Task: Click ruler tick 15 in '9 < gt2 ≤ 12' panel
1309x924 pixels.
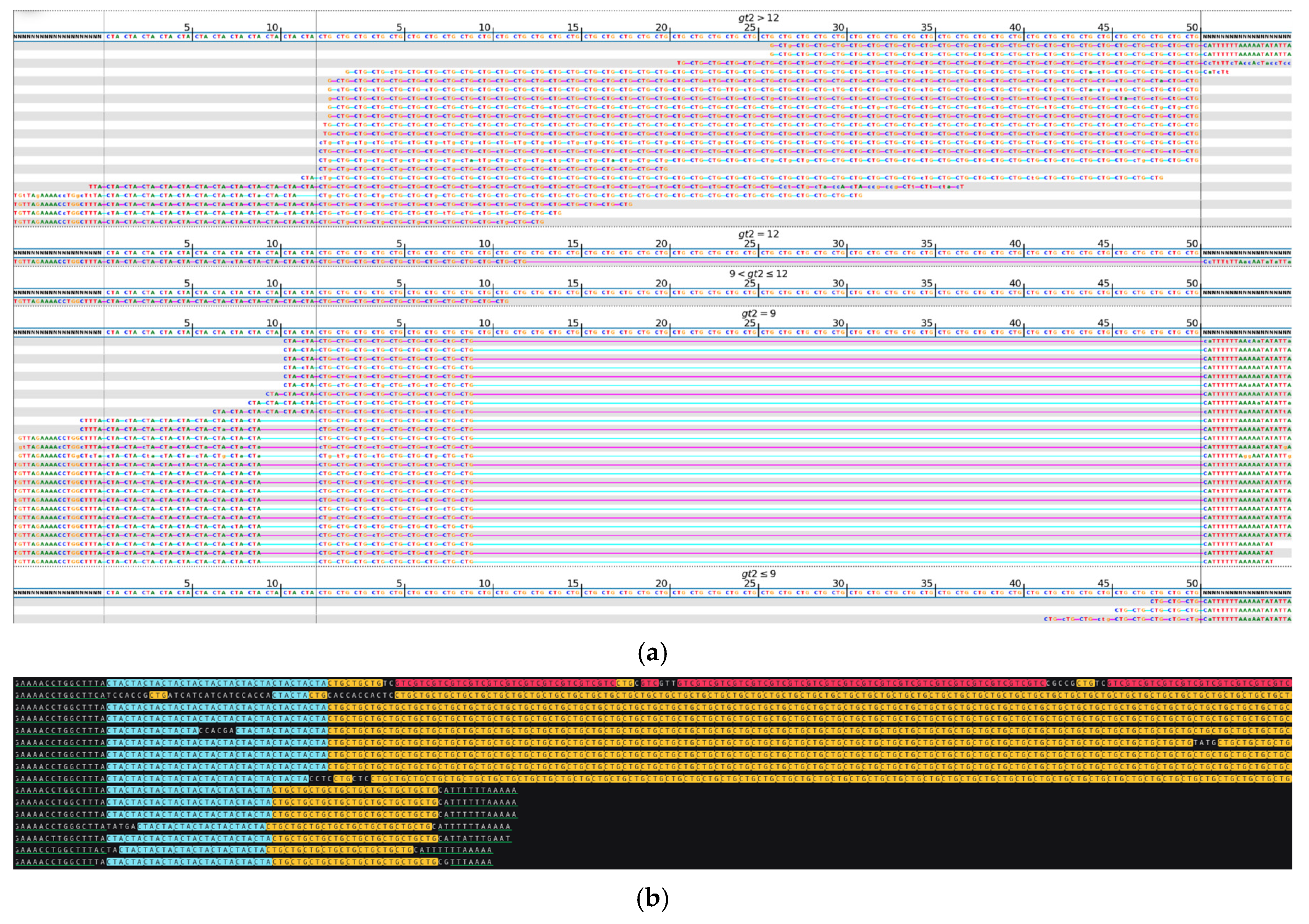Action: [x=572, y=284]
